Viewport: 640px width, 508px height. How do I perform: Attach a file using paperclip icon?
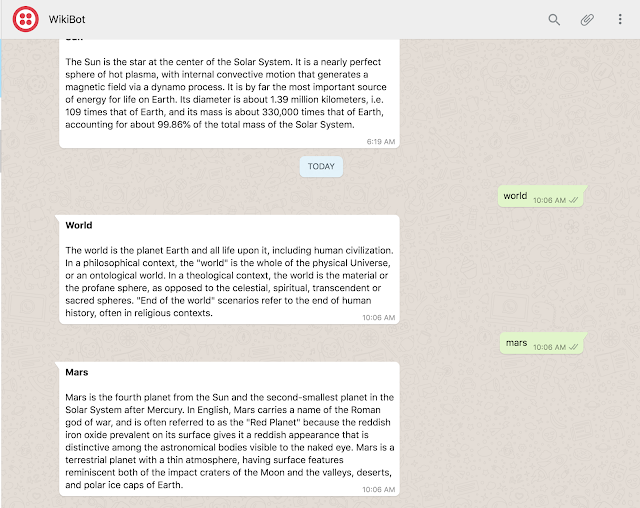pyautogui.click(x=587, y=19)
